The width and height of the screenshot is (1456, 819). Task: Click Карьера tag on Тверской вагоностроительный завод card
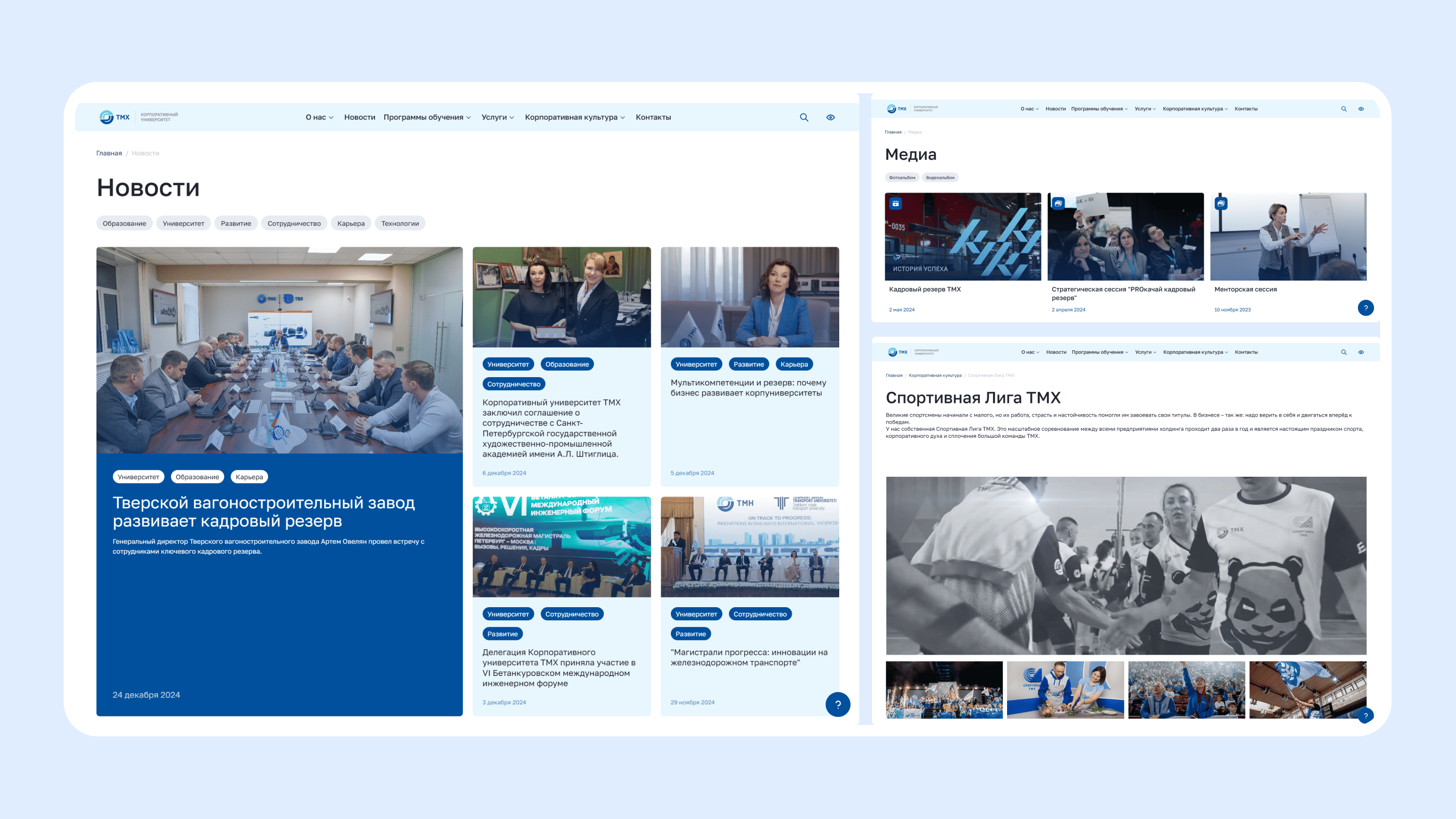coord(249,477)
